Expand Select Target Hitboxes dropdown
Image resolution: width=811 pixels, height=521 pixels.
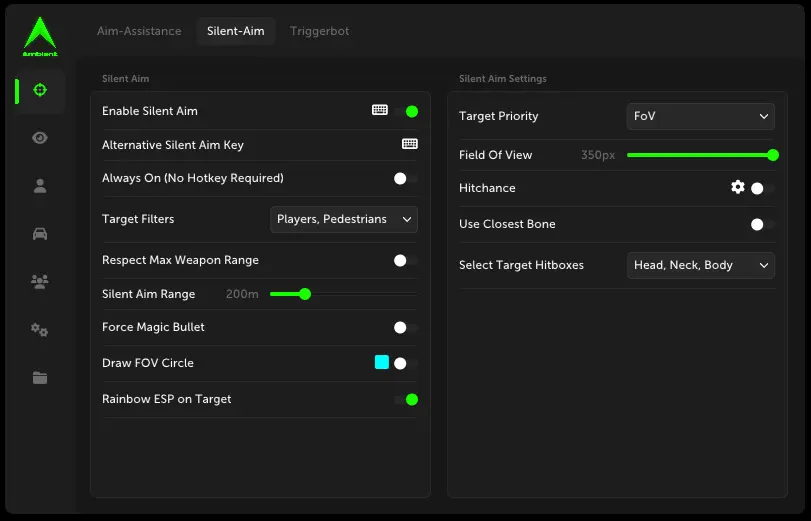(700, 265)
